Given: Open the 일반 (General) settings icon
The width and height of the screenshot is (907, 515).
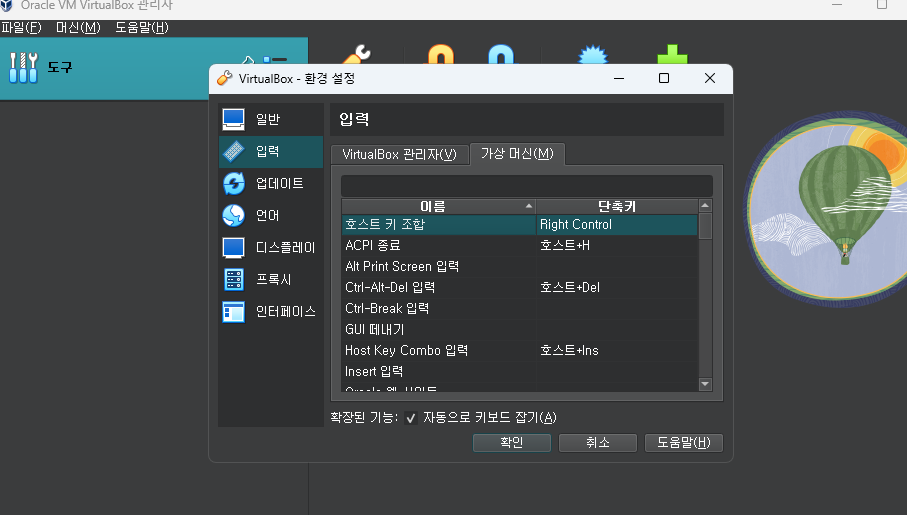Looking at the screenshot, I should pos(234,119).
